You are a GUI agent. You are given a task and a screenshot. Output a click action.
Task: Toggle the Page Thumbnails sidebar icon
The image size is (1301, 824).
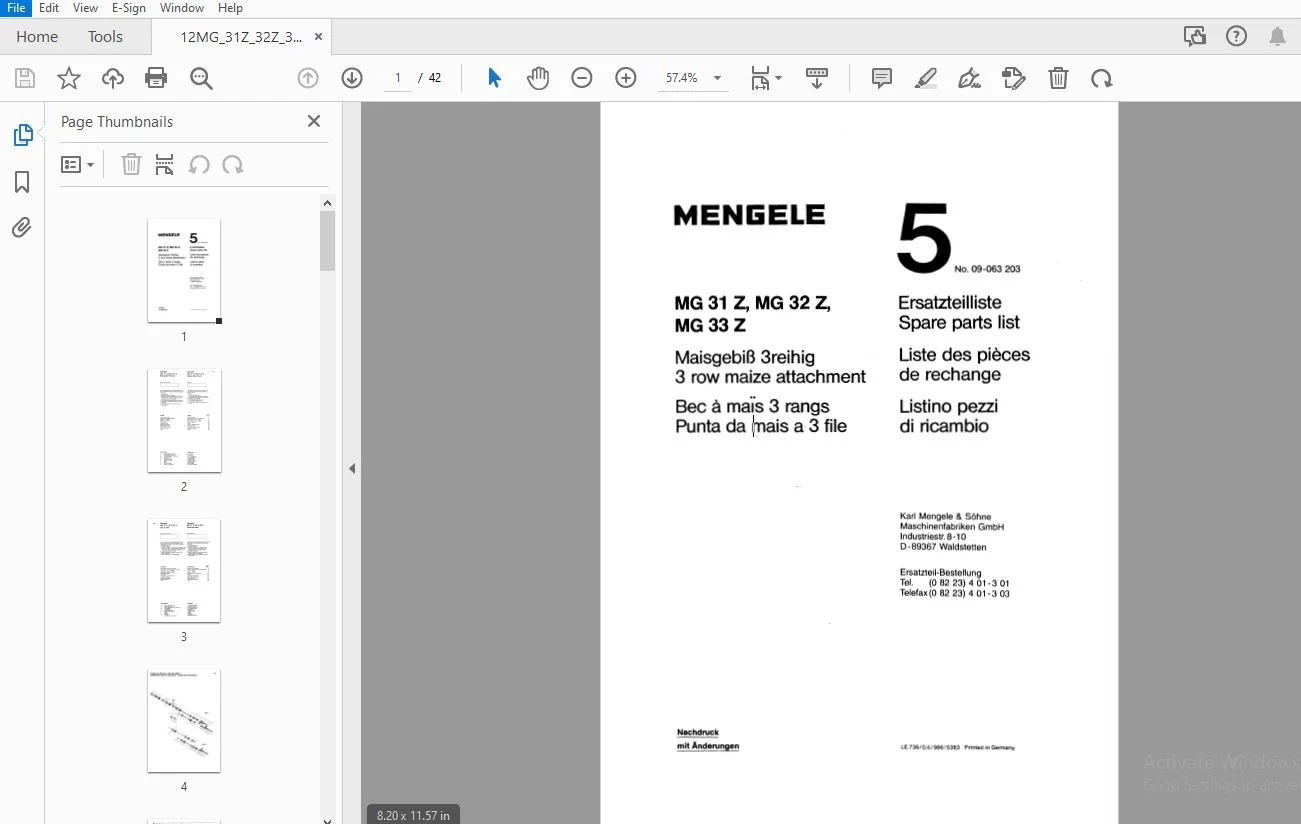tap(22, 135)
